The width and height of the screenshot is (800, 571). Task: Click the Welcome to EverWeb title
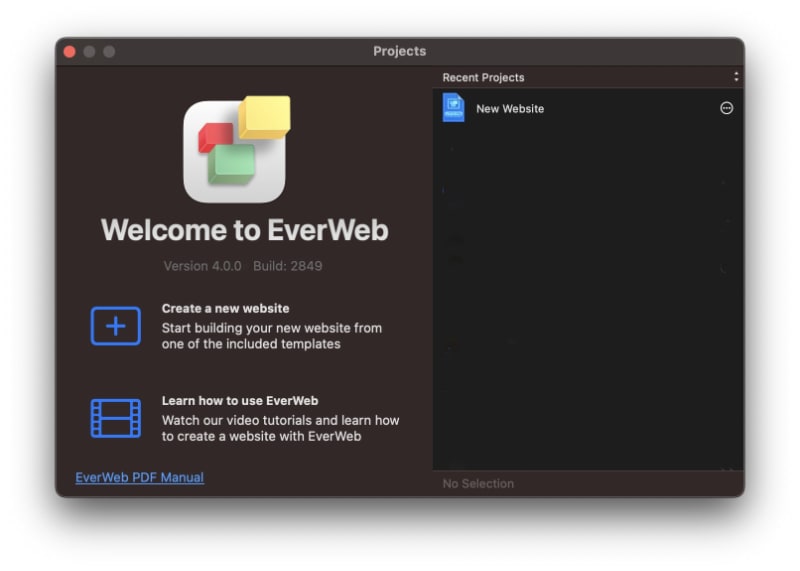(244, 230)
